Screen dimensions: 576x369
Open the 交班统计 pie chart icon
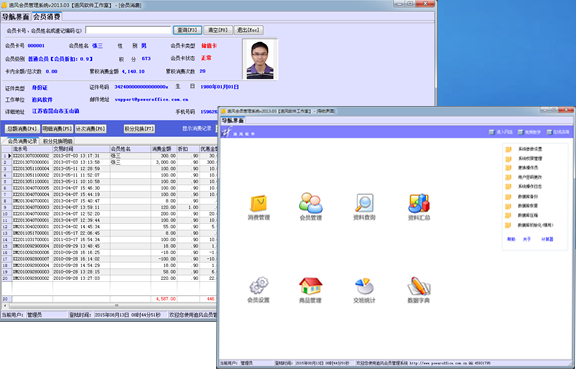(364, 286)
